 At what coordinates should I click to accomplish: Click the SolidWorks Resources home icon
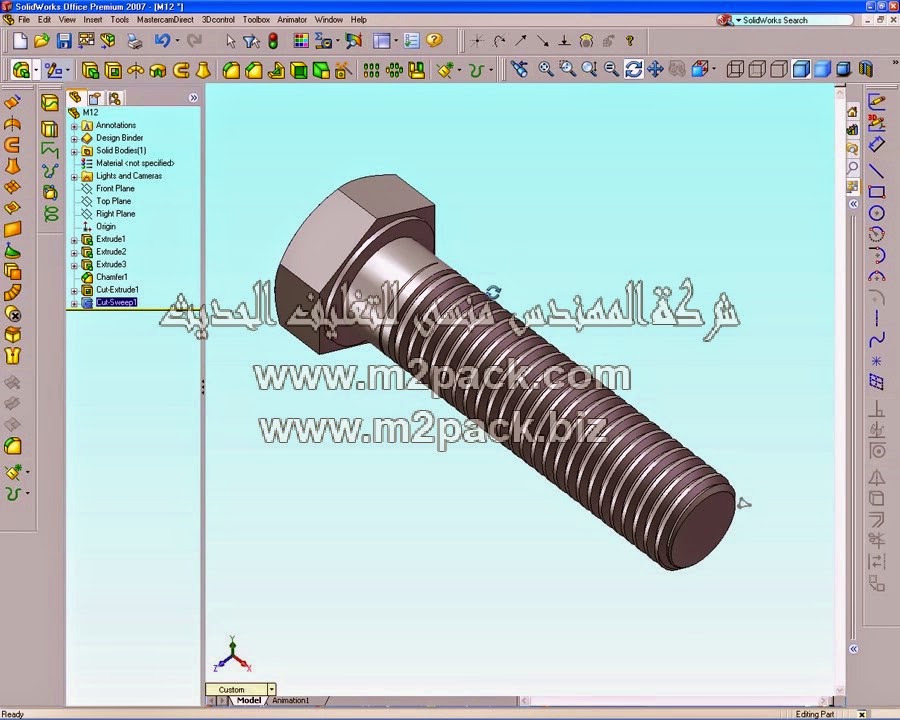pyautogui.click(x=852, y=112)
